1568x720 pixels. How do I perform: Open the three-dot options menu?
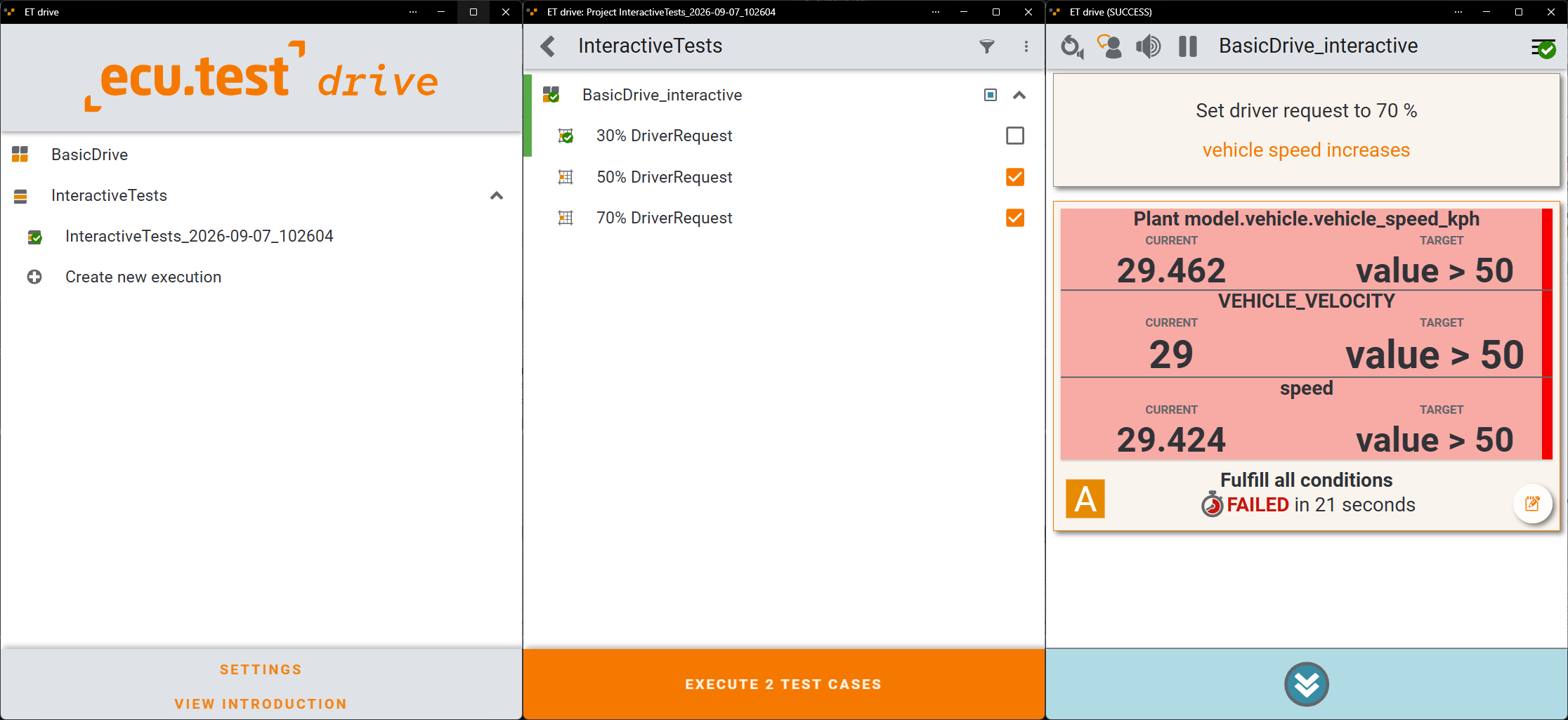point(1026,46)
